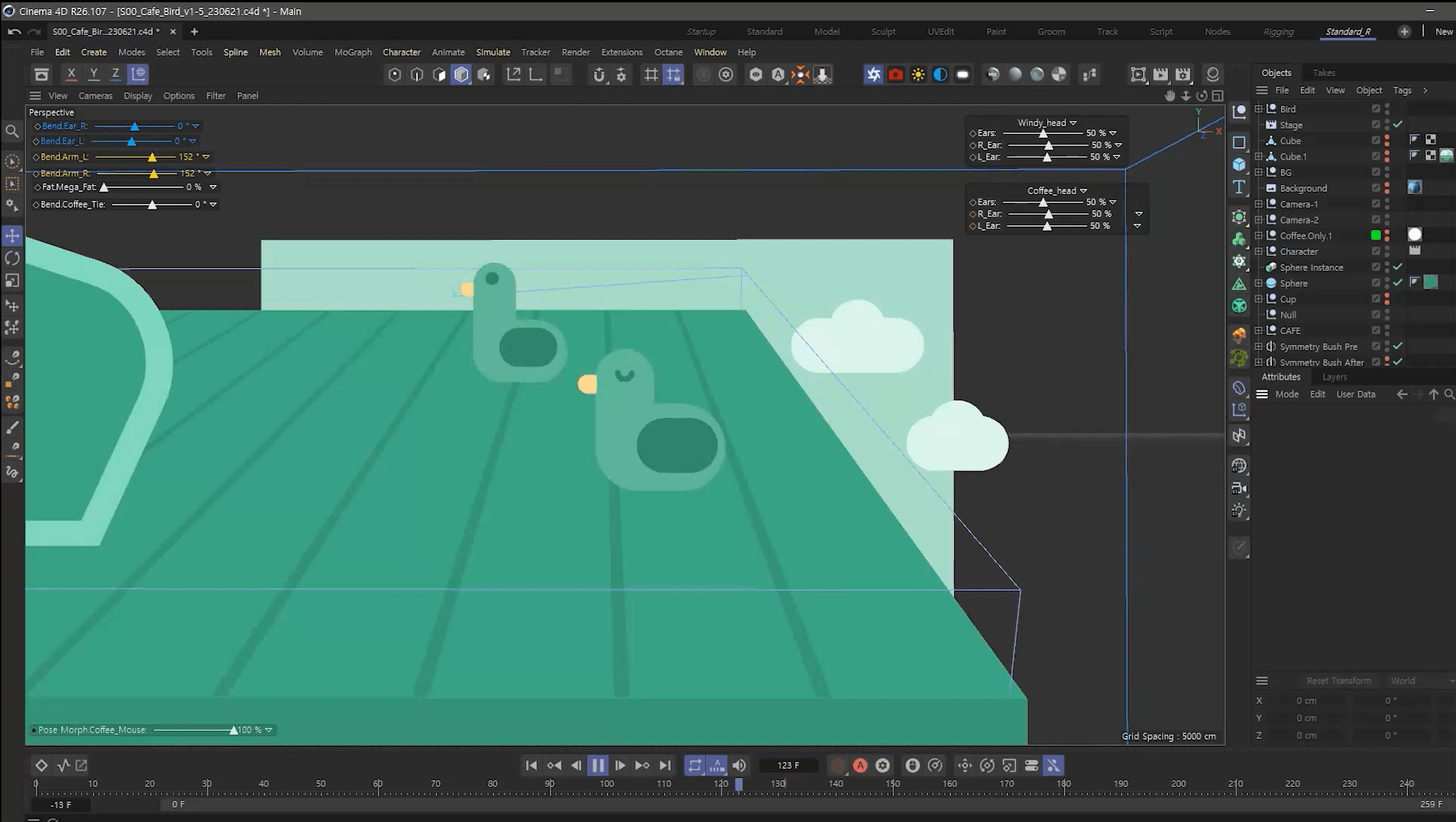Expand the Bird object hierarchy
Screen dimensions: 1456x822
pyautogui.click(x=1259, y=109)
